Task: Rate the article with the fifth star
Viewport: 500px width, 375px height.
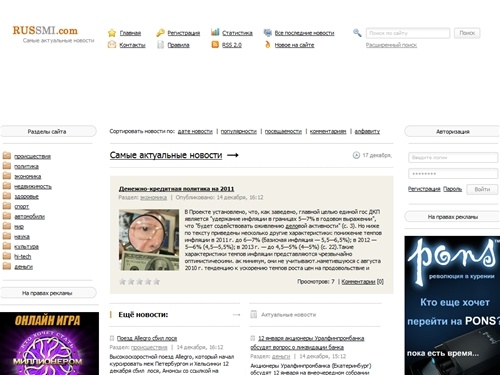Action: point(157,282)
